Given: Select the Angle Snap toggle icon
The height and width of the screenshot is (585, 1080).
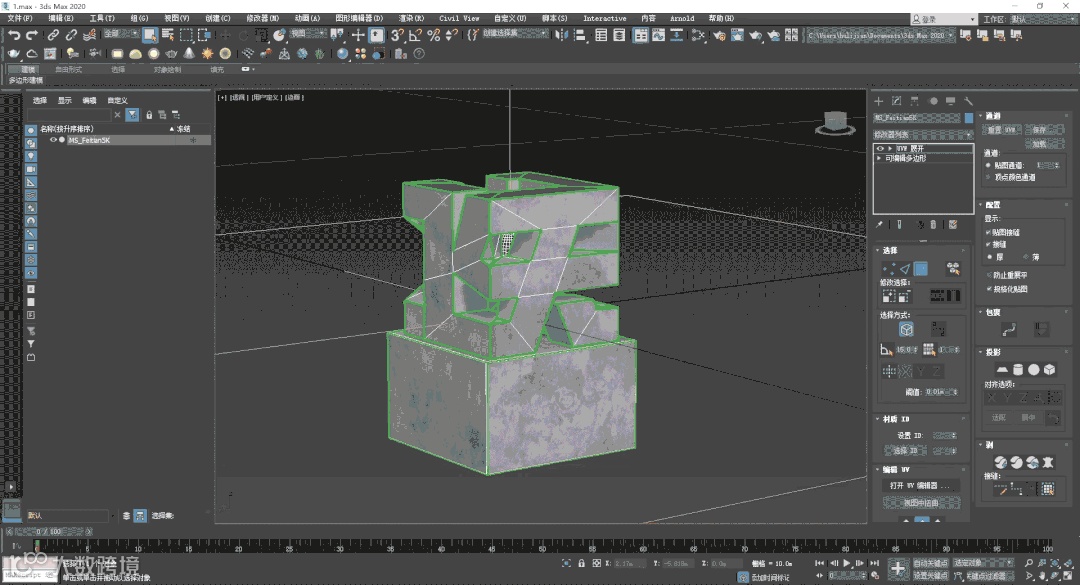Looking at the screenshot, I should click(x=415, y=35).
